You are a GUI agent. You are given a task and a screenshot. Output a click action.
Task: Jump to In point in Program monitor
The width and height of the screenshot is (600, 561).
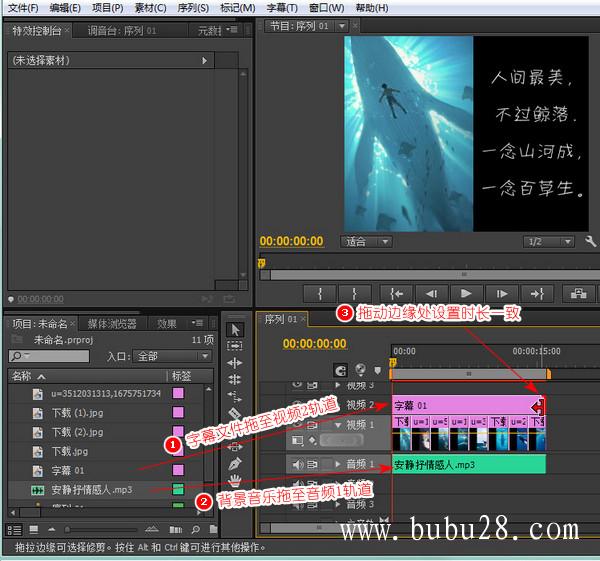tap(396, 294)
